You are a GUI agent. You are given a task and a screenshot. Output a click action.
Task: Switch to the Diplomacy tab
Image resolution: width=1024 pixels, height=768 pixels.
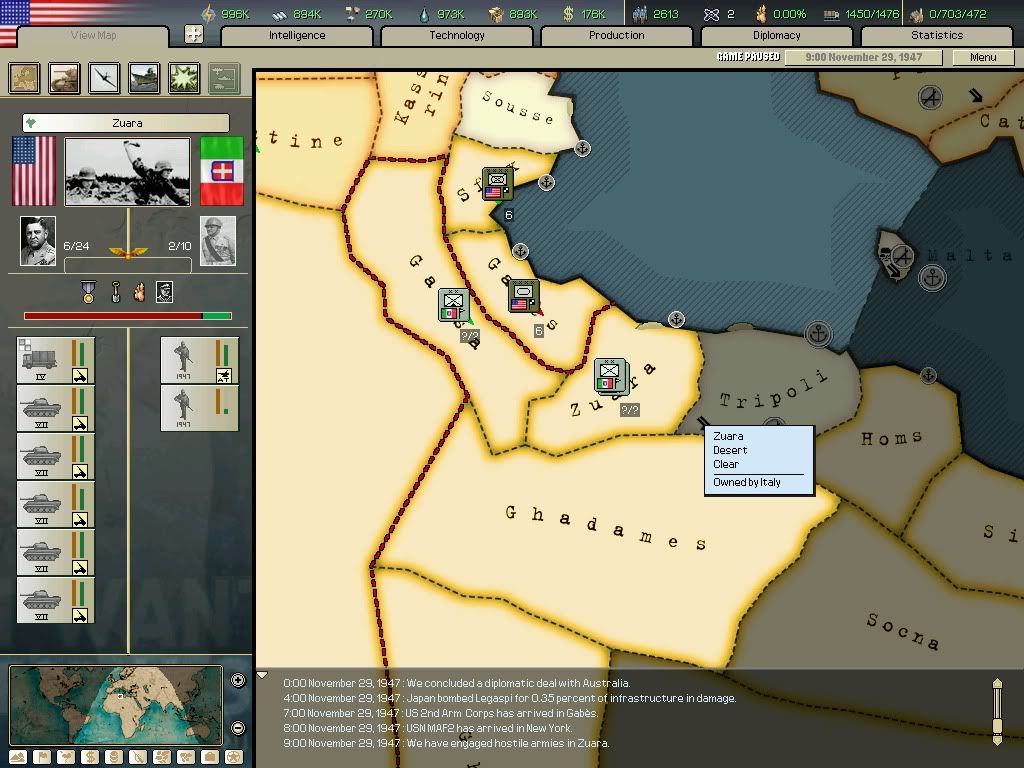point(777,35)
